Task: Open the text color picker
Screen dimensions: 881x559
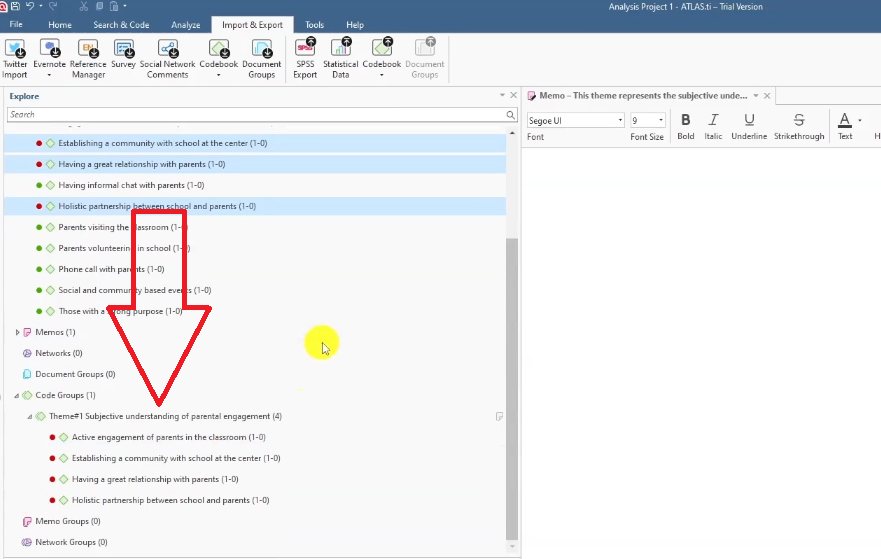Action: (x=859, y=120)
